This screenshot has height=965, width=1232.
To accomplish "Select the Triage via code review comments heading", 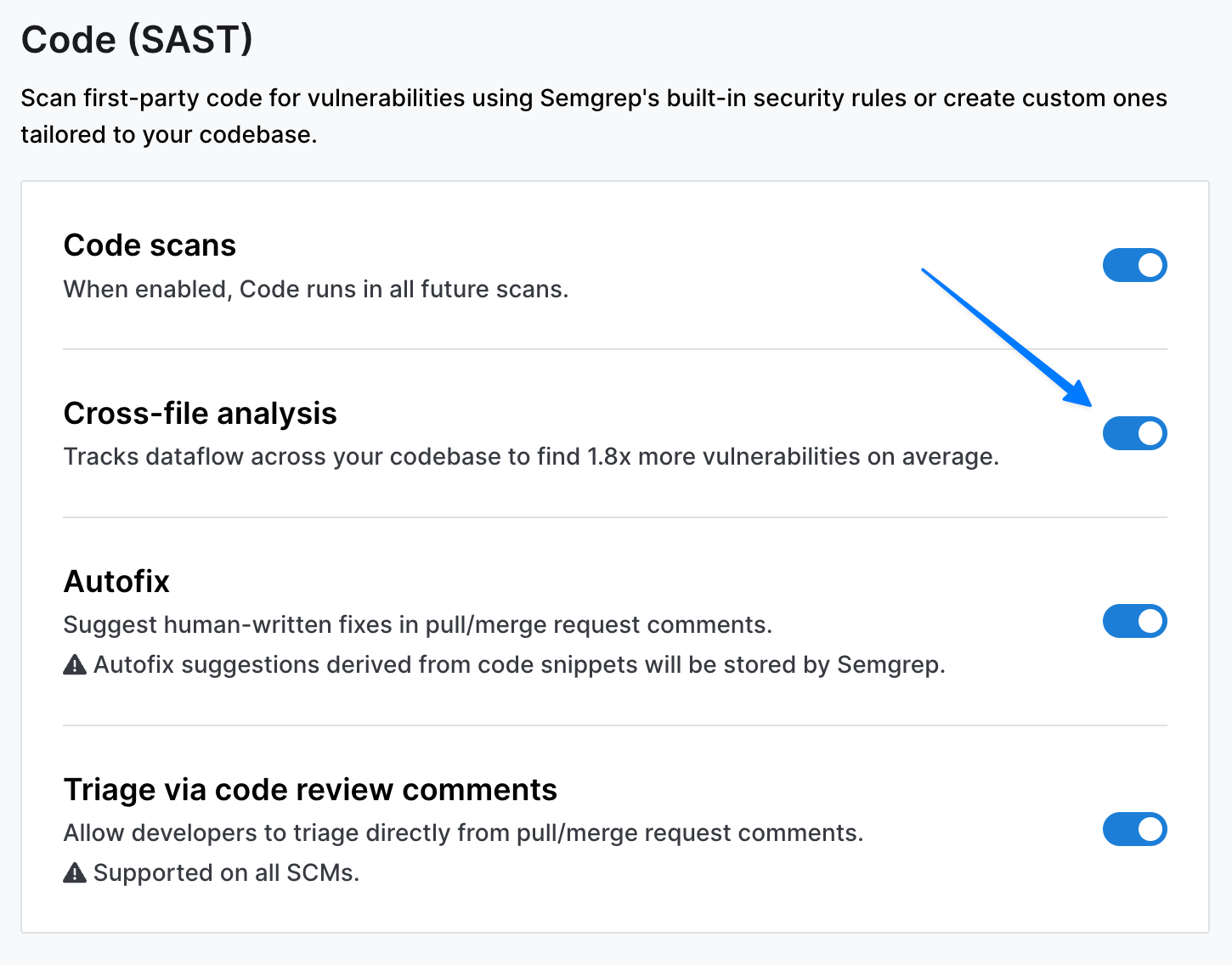I will pos(310,790).
